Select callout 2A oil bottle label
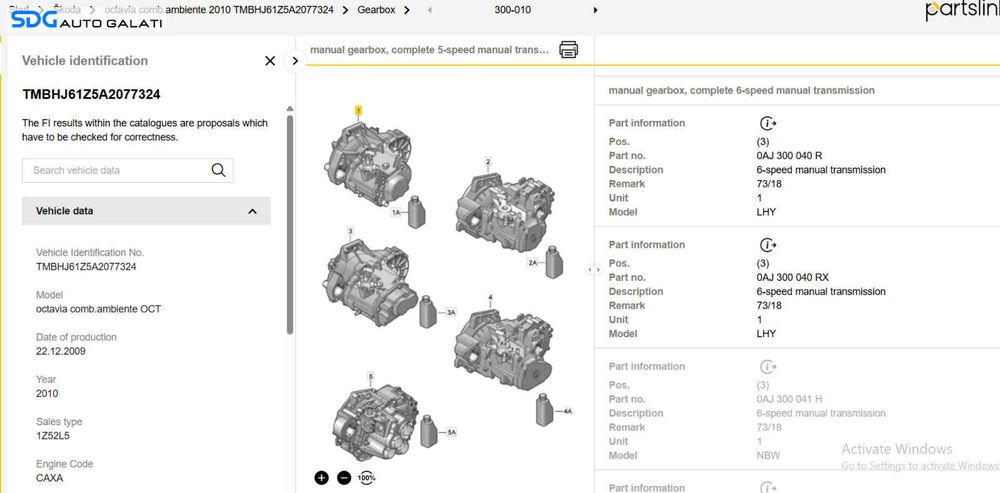1000x493 pixels. coord(533,262)
